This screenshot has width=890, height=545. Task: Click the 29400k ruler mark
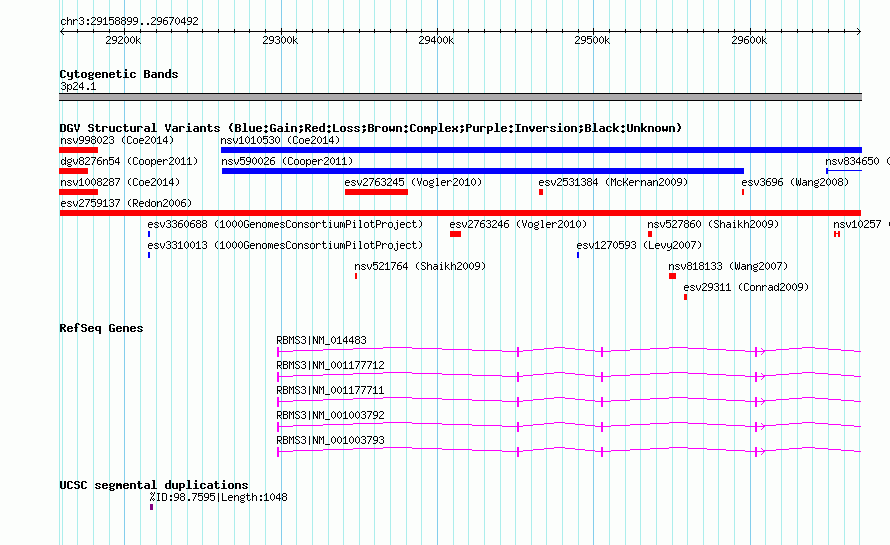436,40
